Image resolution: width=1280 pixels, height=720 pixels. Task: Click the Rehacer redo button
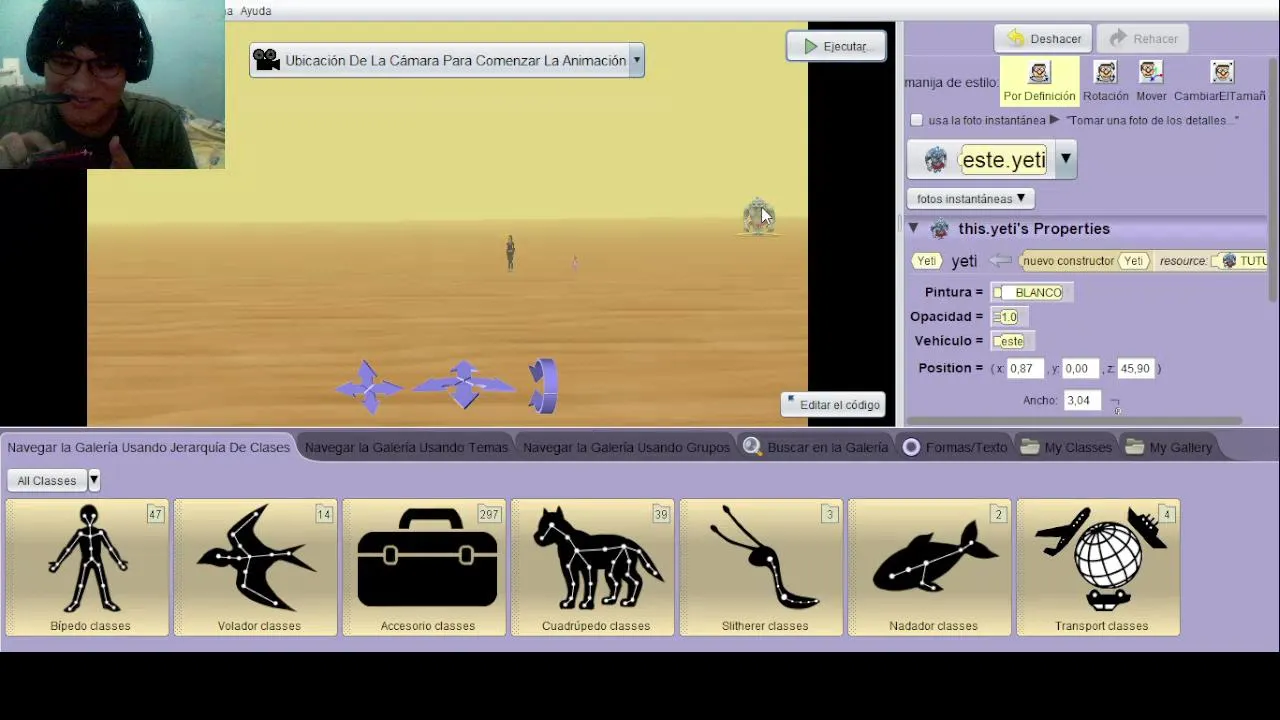click(1141, 38)
